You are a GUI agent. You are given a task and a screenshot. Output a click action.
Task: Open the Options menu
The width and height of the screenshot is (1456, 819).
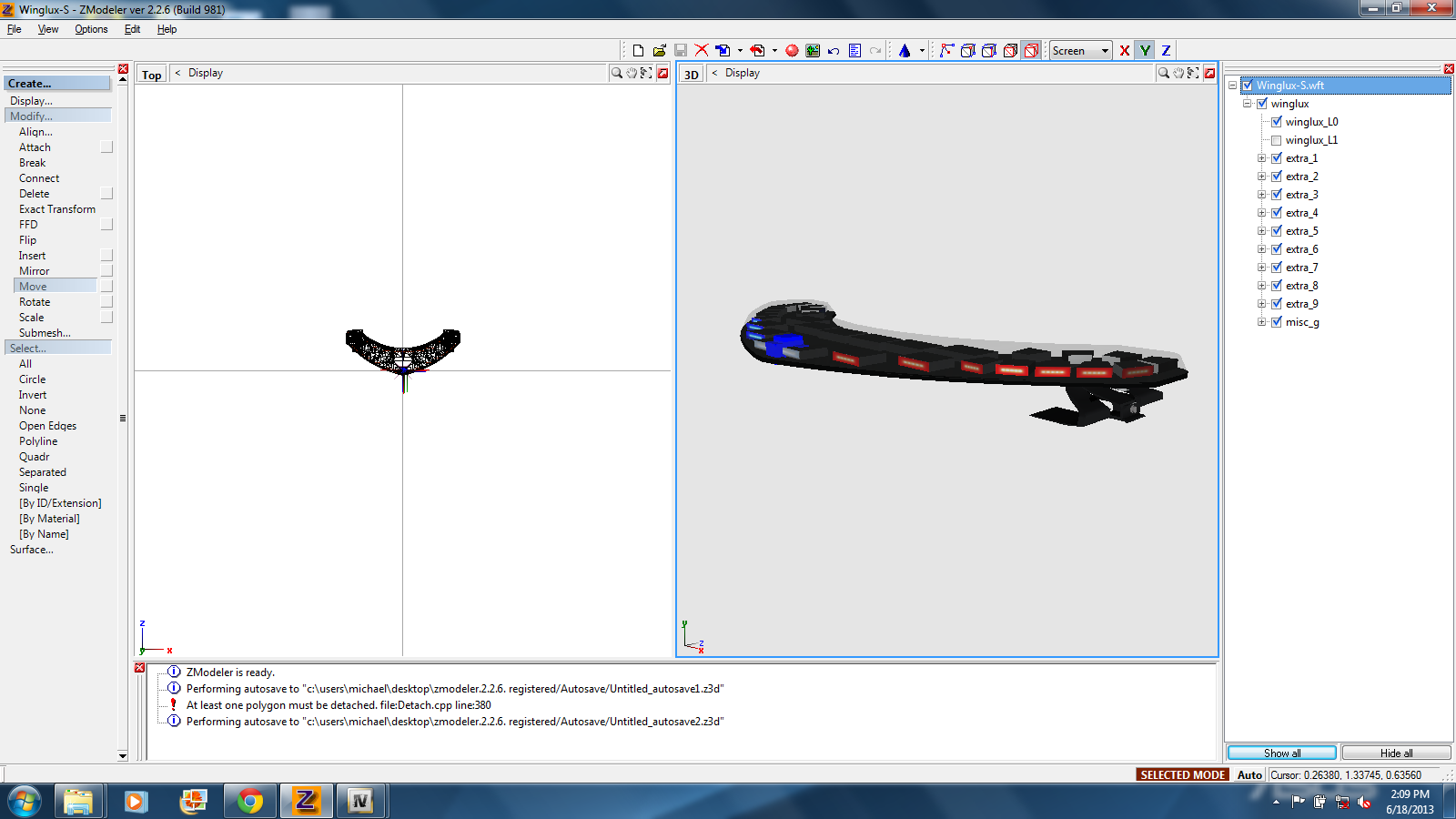[x=91, y=29]
